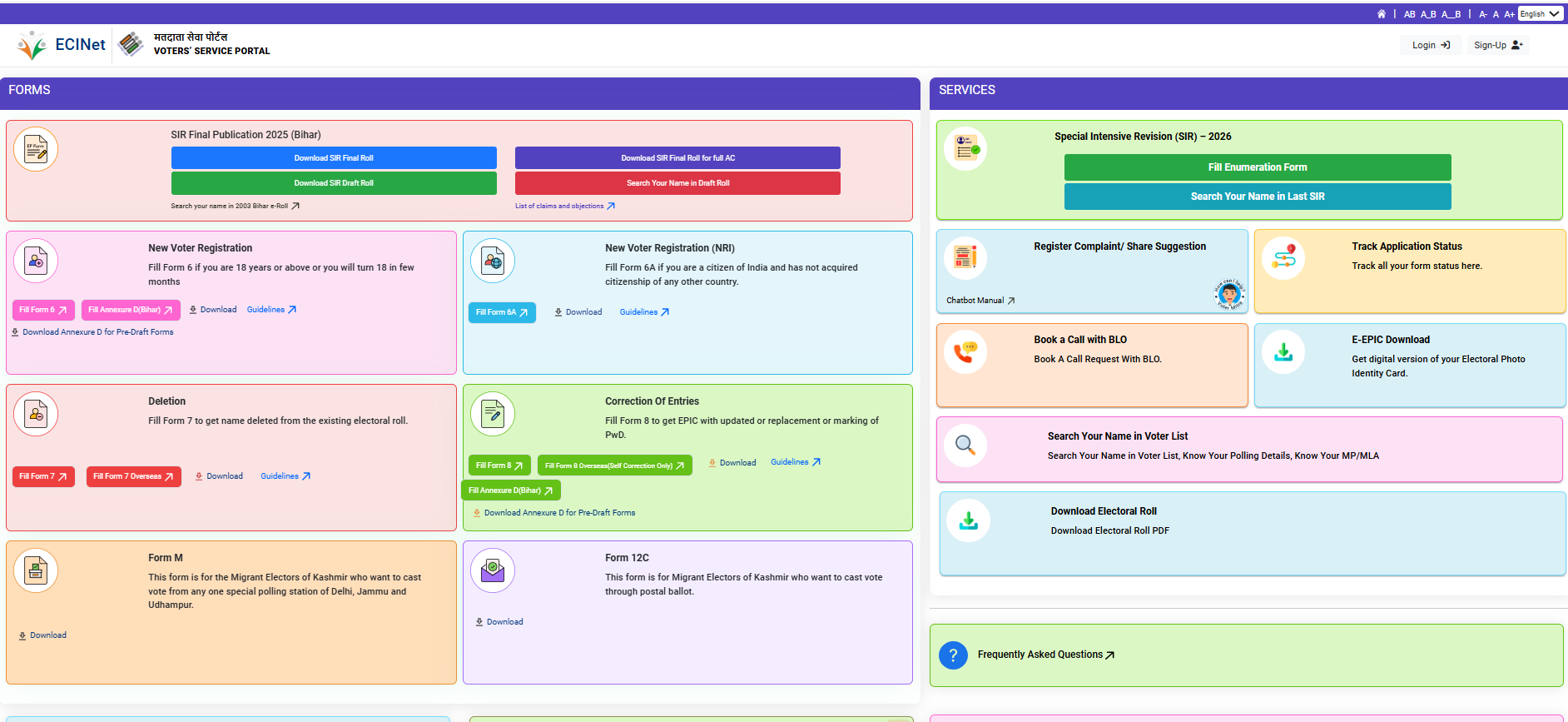
Task: Open Guidelines link under Correction Of Entries
Action: (795, 462)
